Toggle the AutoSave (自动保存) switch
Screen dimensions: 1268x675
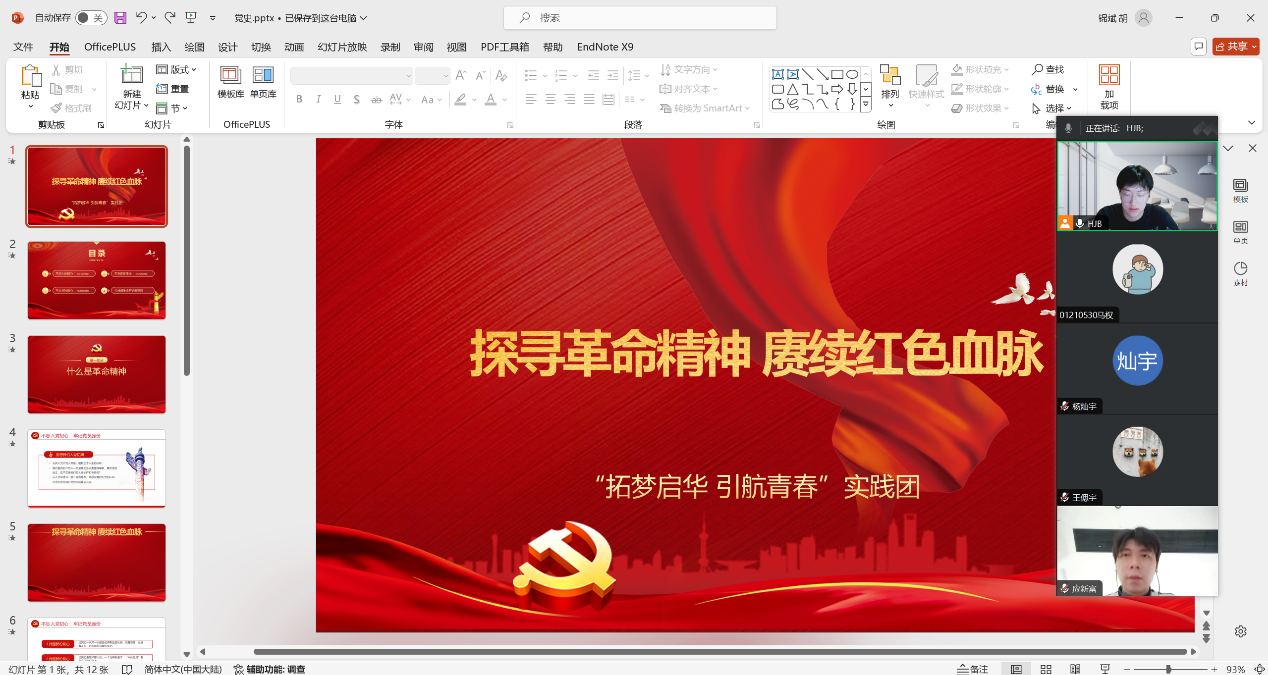point(91,18)
